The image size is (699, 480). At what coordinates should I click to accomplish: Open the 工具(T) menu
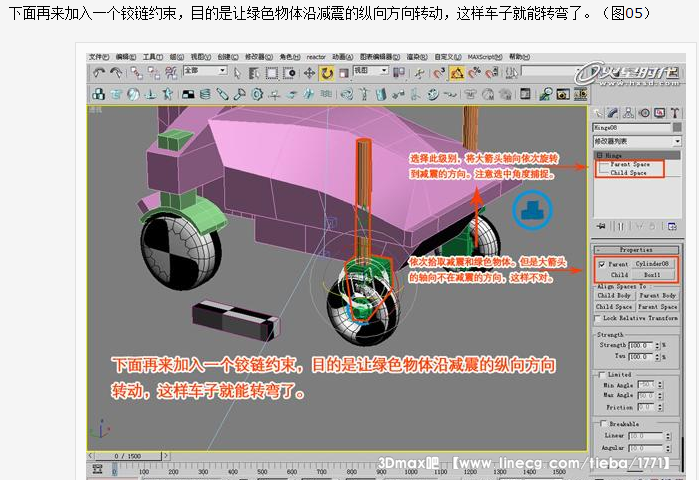pos(153,57)
